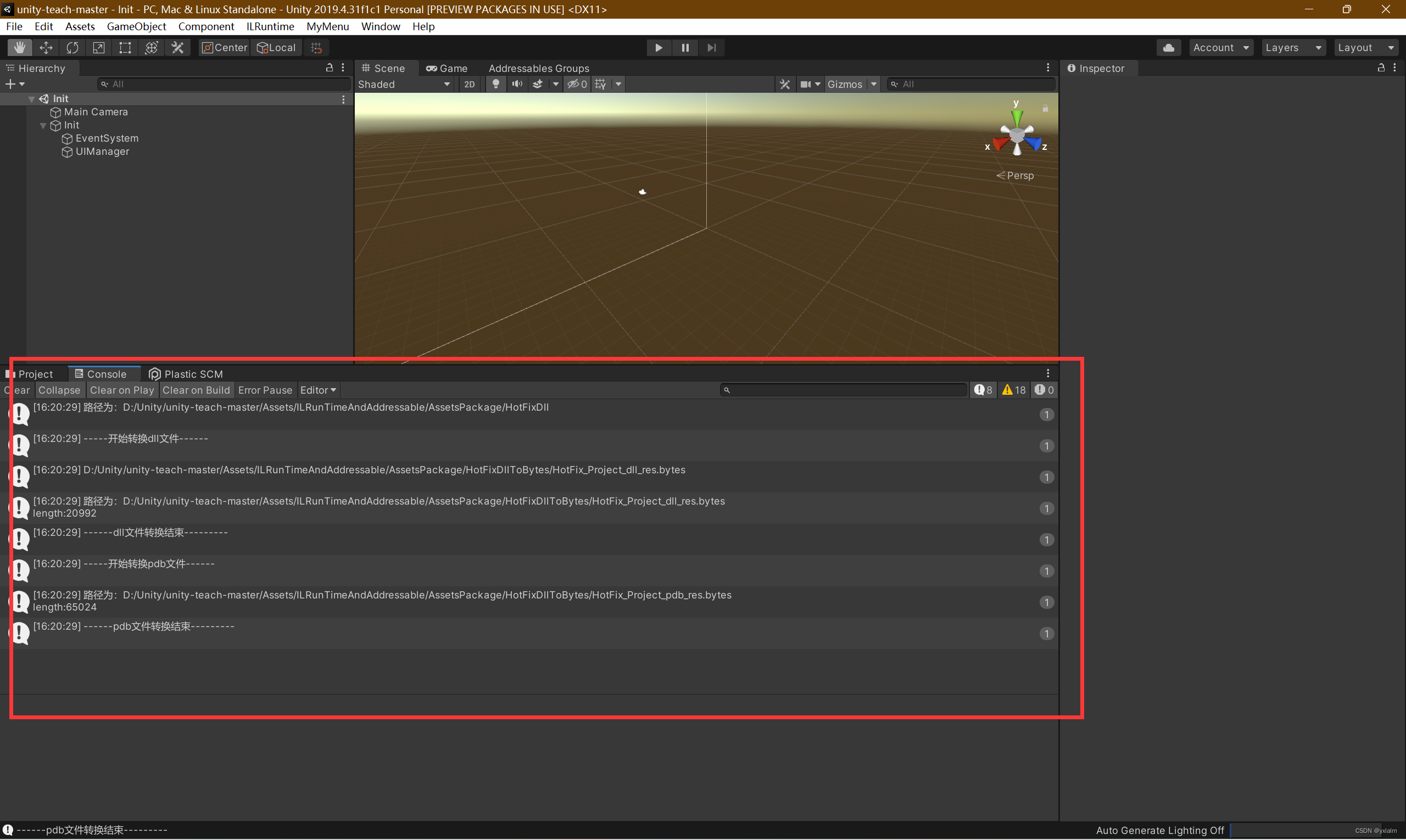Open Hierarchy panel options menu

pos(343,68)
